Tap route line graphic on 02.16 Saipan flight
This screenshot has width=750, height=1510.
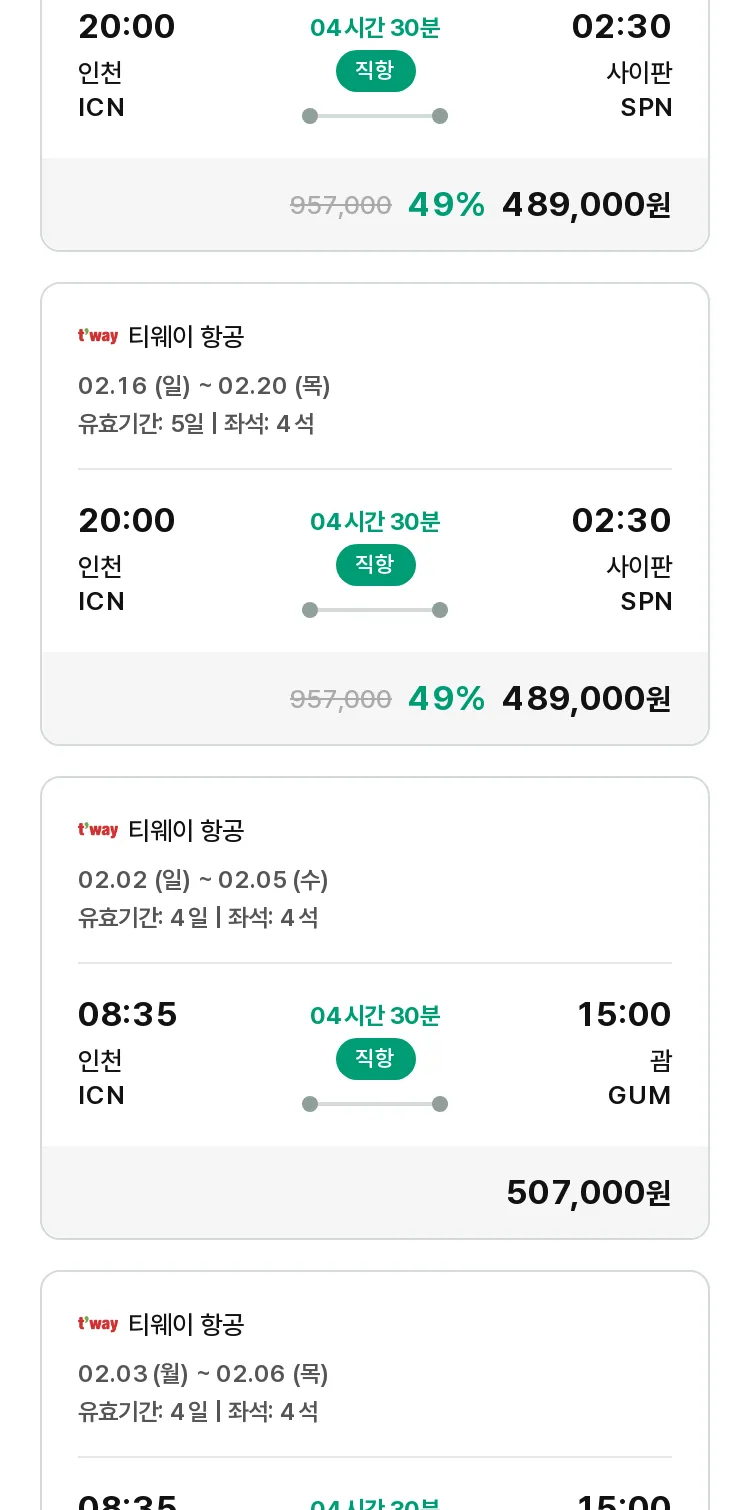pyautogui.click(x=375, y=610)
